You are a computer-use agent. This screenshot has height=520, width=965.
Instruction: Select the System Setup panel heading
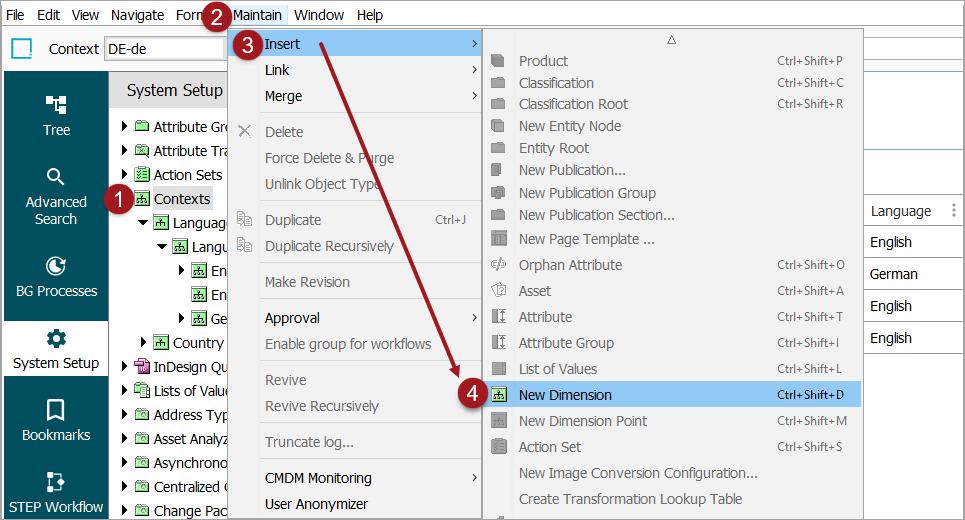click(174, 90)
